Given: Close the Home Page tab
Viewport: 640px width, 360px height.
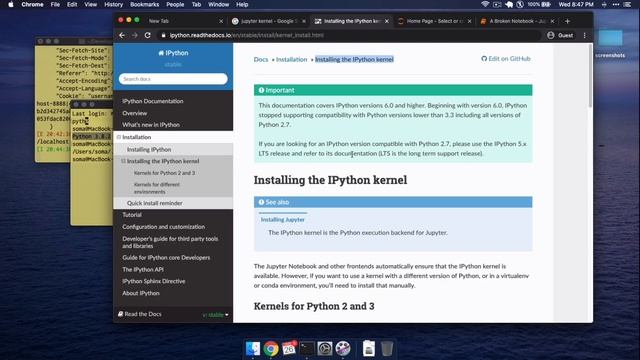Looking at the screenshot, I should tap(469, 21).
